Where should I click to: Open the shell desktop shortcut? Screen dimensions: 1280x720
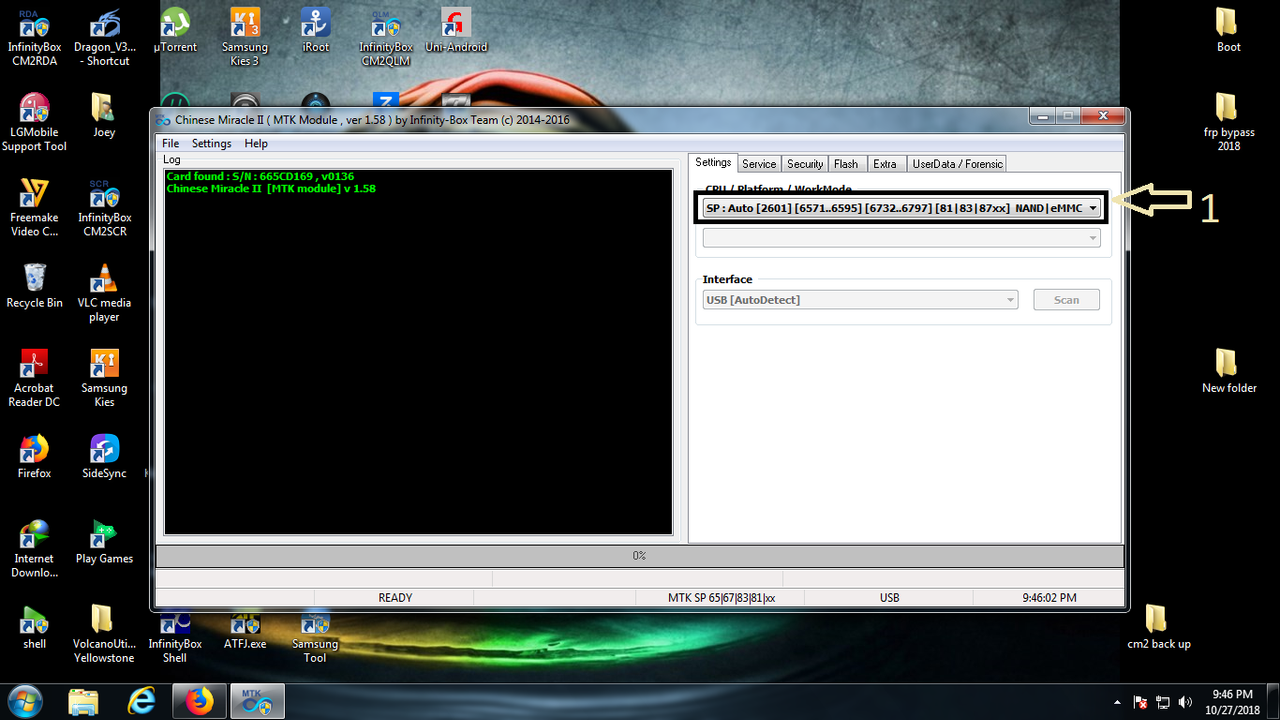[x=34, y=628]
